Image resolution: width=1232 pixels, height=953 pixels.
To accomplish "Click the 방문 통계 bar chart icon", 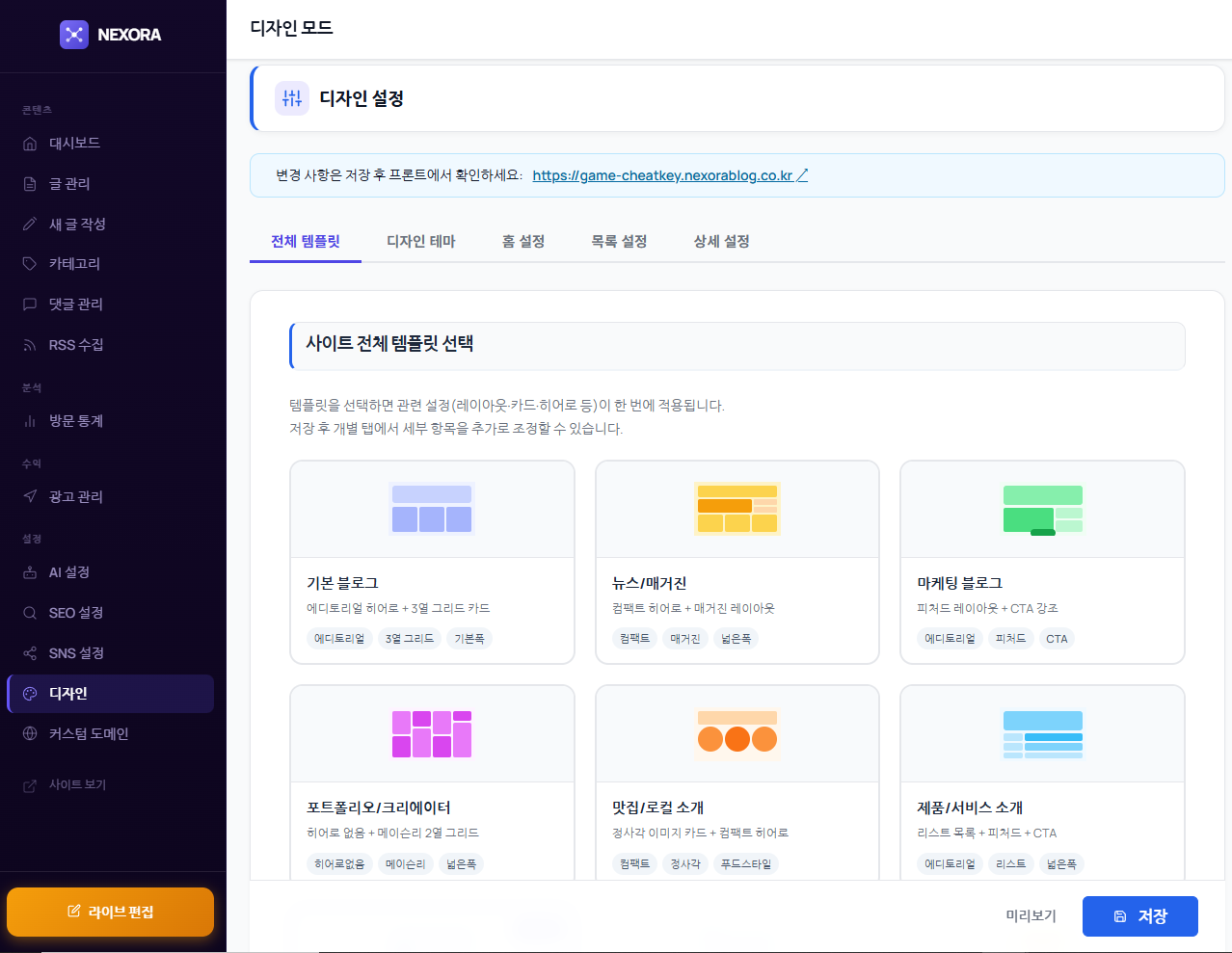I will pyautogui.click(x=30, y=421).
